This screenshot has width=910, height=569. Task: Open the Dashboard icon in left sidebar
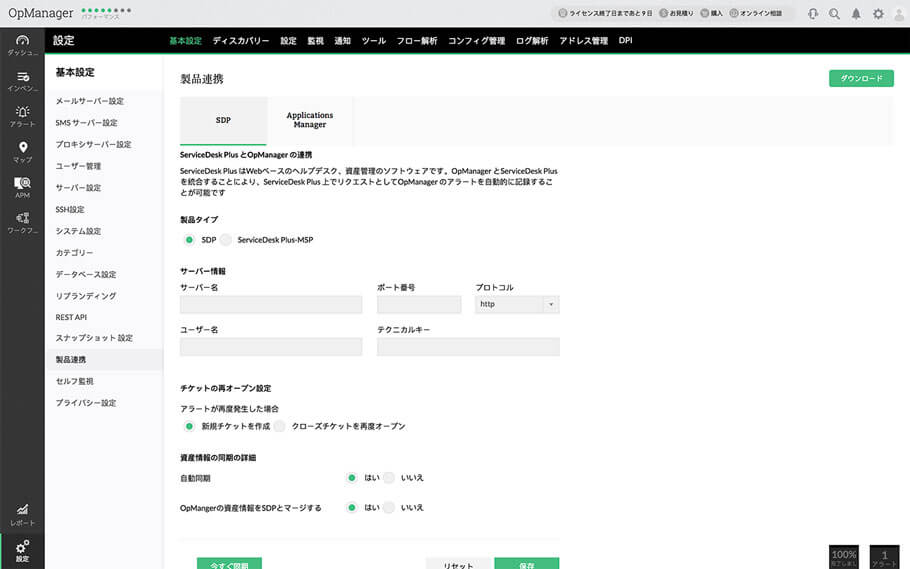tap(22, 45)
